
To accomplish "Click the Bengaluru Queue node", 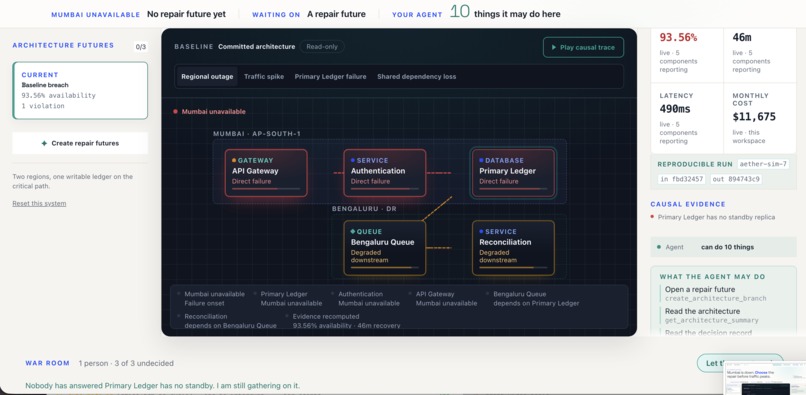I will [x=385, y=248].
